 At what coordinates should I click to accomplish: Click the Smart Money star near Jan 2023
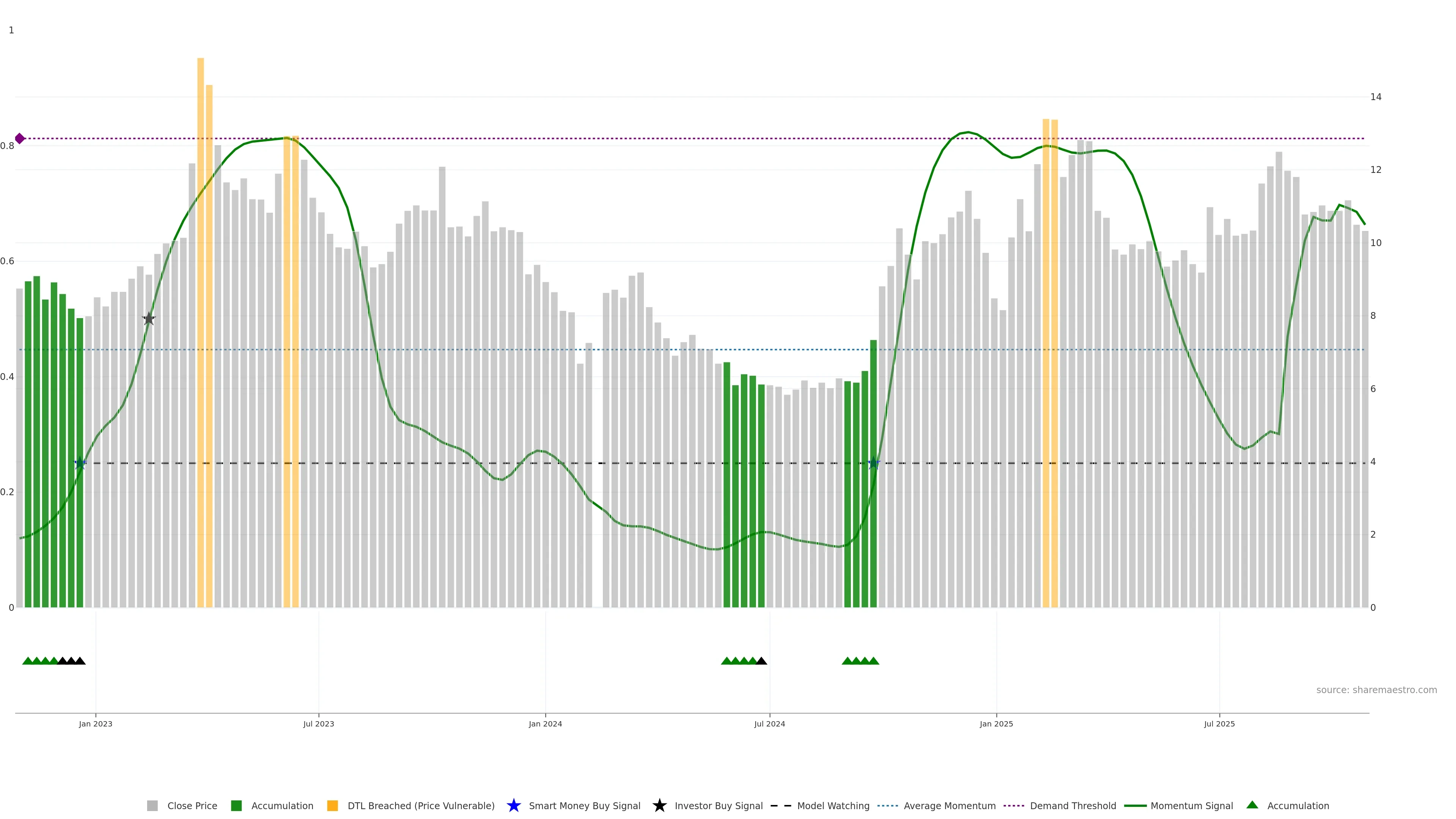coord(80,463)
